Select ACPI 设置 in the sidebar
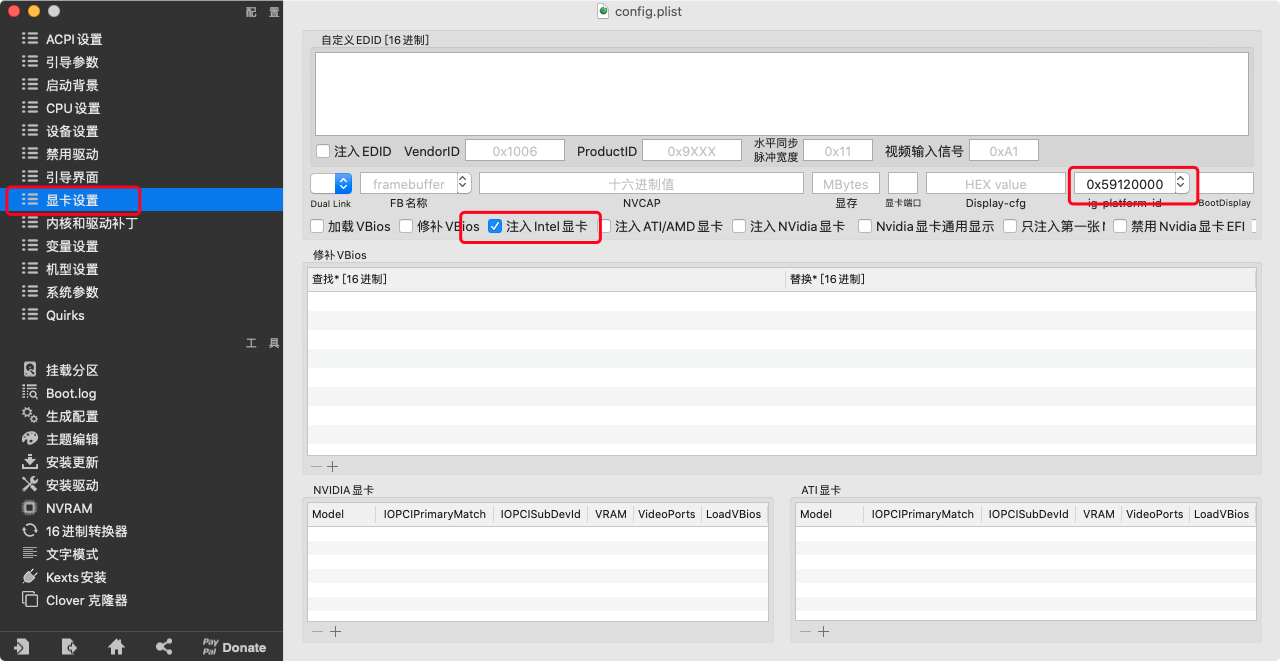1280x661 pixels. [73, 39]
